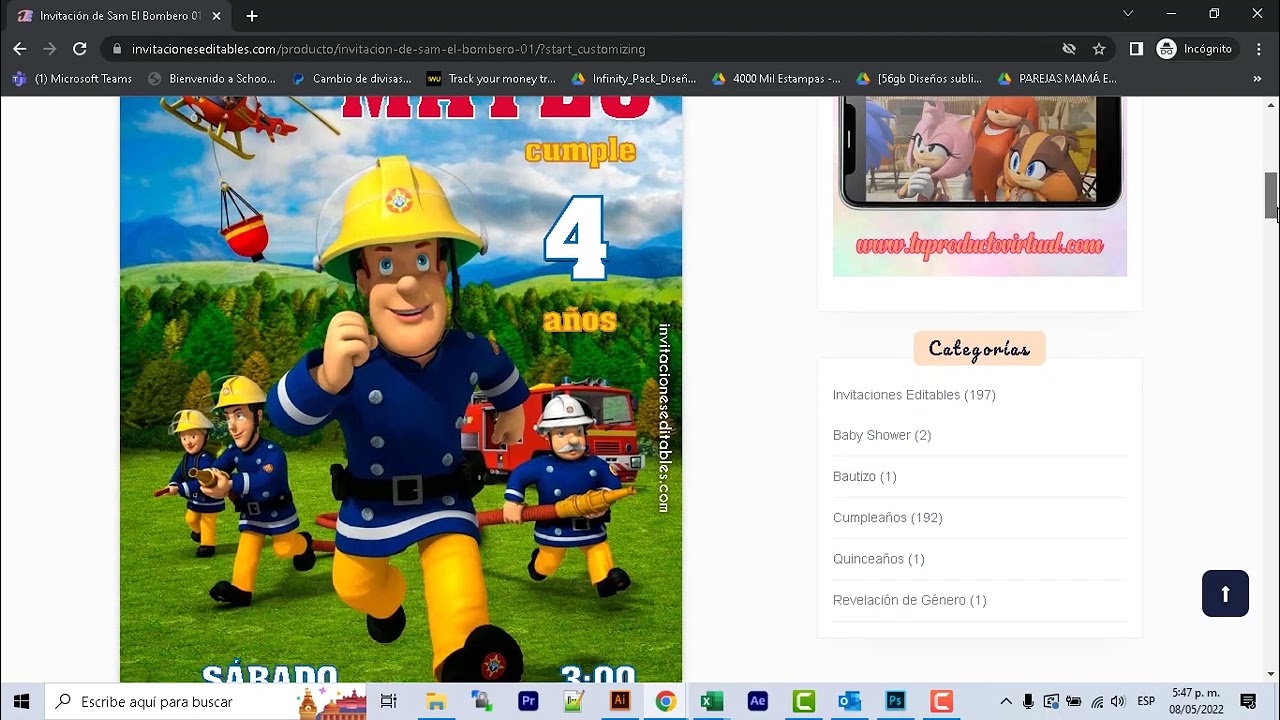Click the microphone tray icon
The image size is (1280, 720).
point(1028,701)
